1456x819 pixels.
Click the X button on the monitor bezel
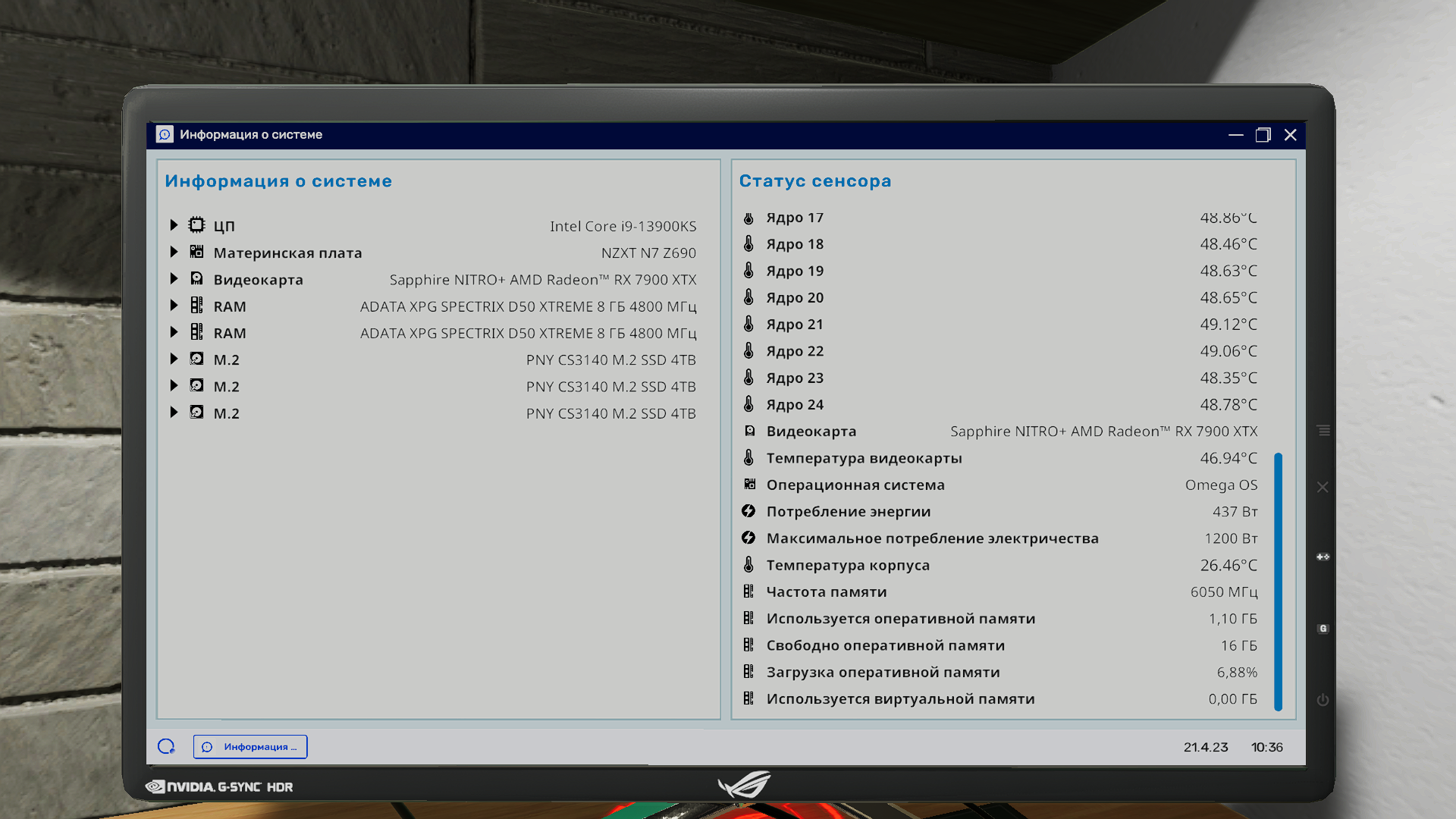1323,487
